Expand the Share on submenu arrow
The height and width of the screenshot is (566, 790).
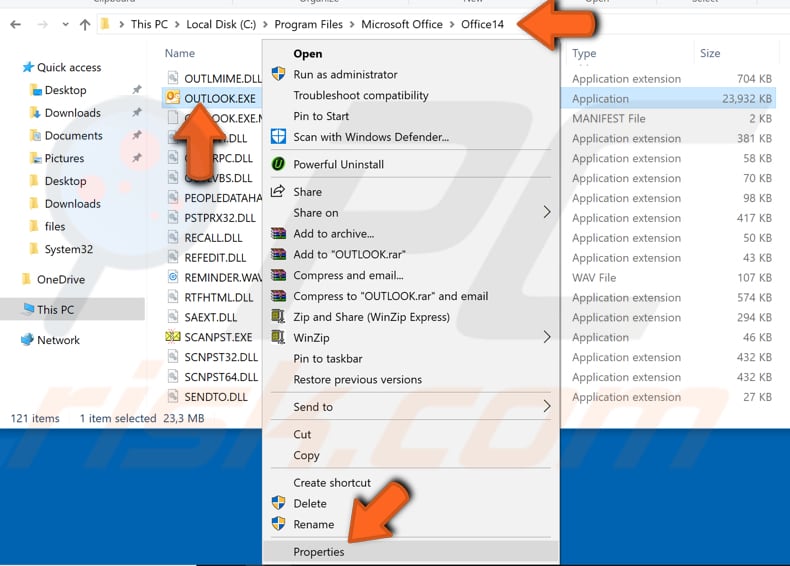[x=547, y=212]
